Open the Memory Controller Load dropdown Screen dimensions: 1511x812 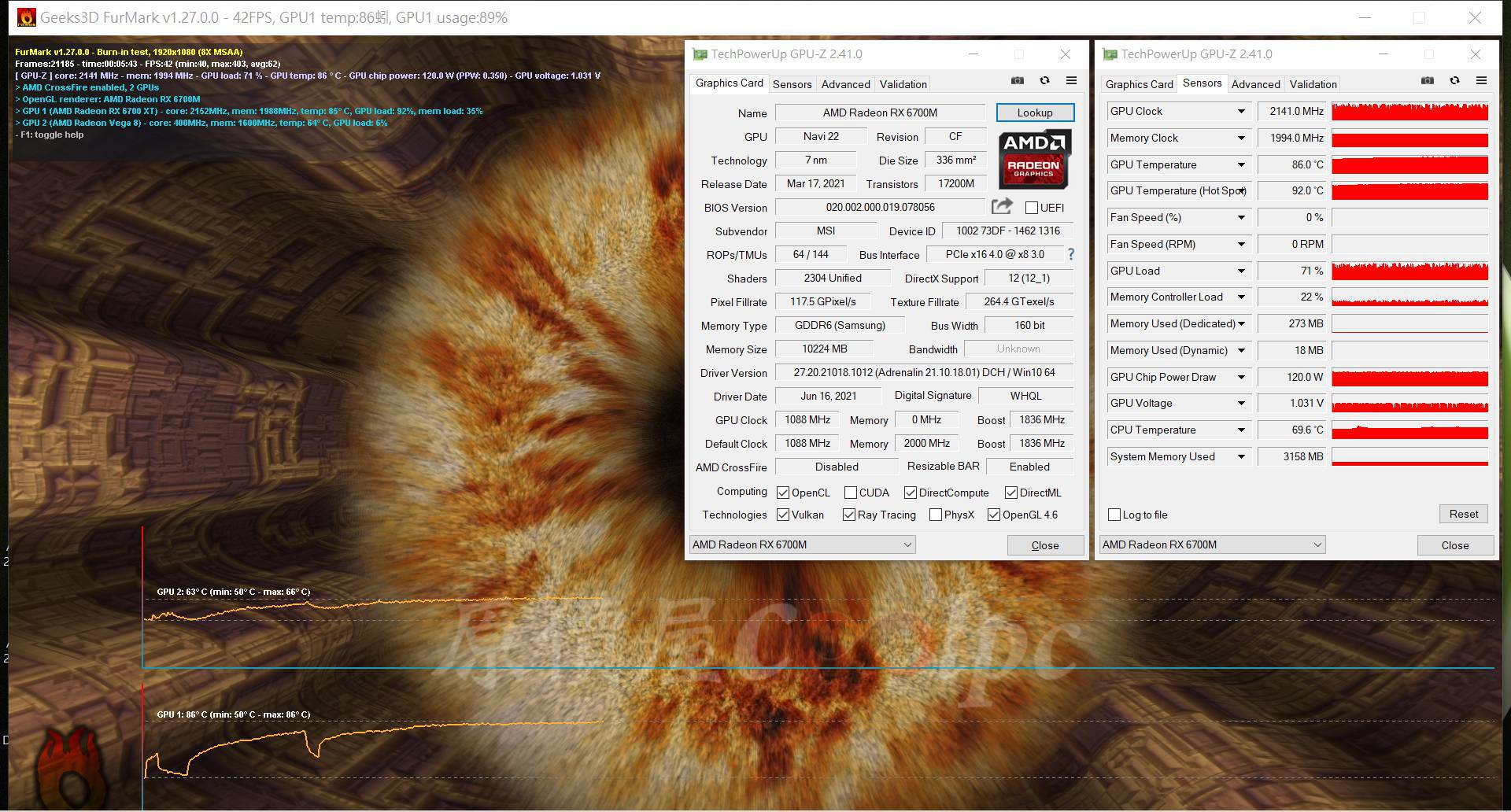[1241, 297]
